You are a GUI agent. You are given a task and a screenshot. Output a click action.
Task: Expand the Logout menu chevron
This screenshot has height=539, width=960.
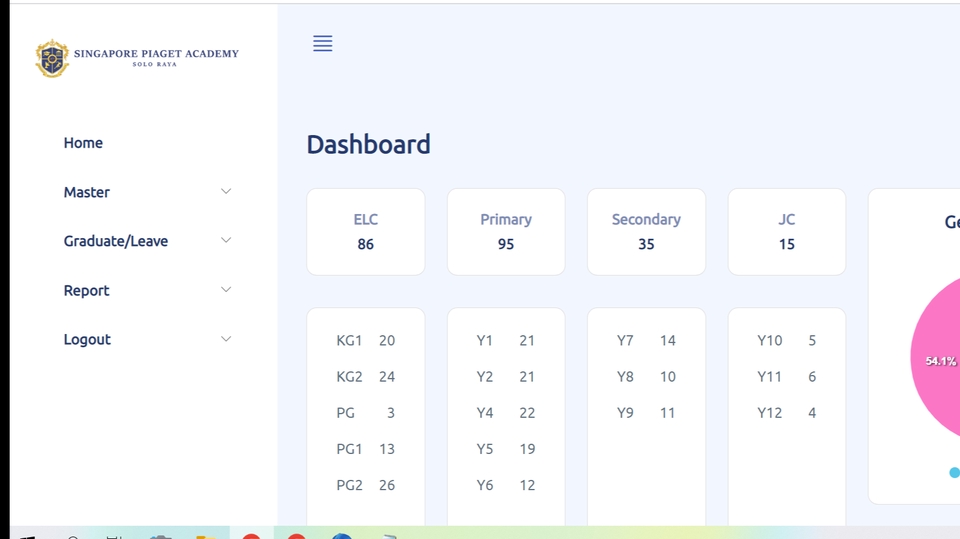click(226, 339)
